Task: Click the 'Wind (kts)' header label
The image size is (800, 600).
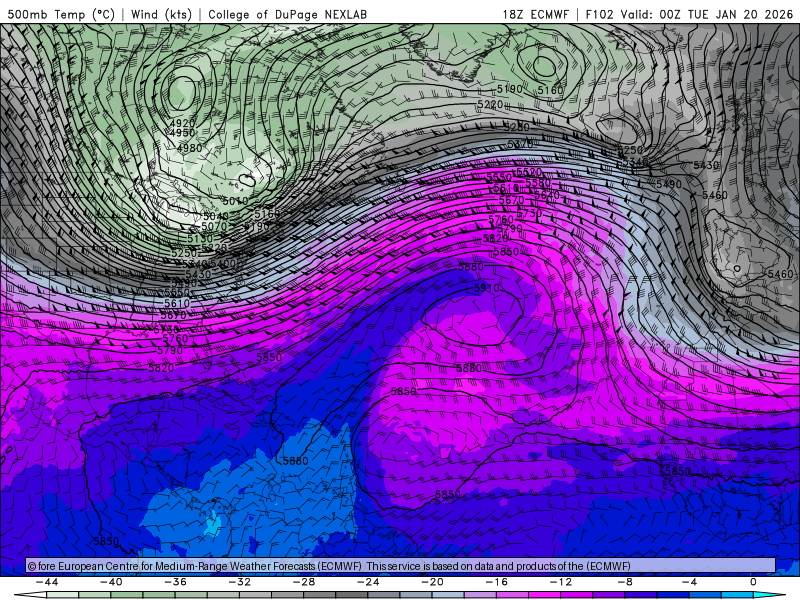Action: [x=161, y=14]
